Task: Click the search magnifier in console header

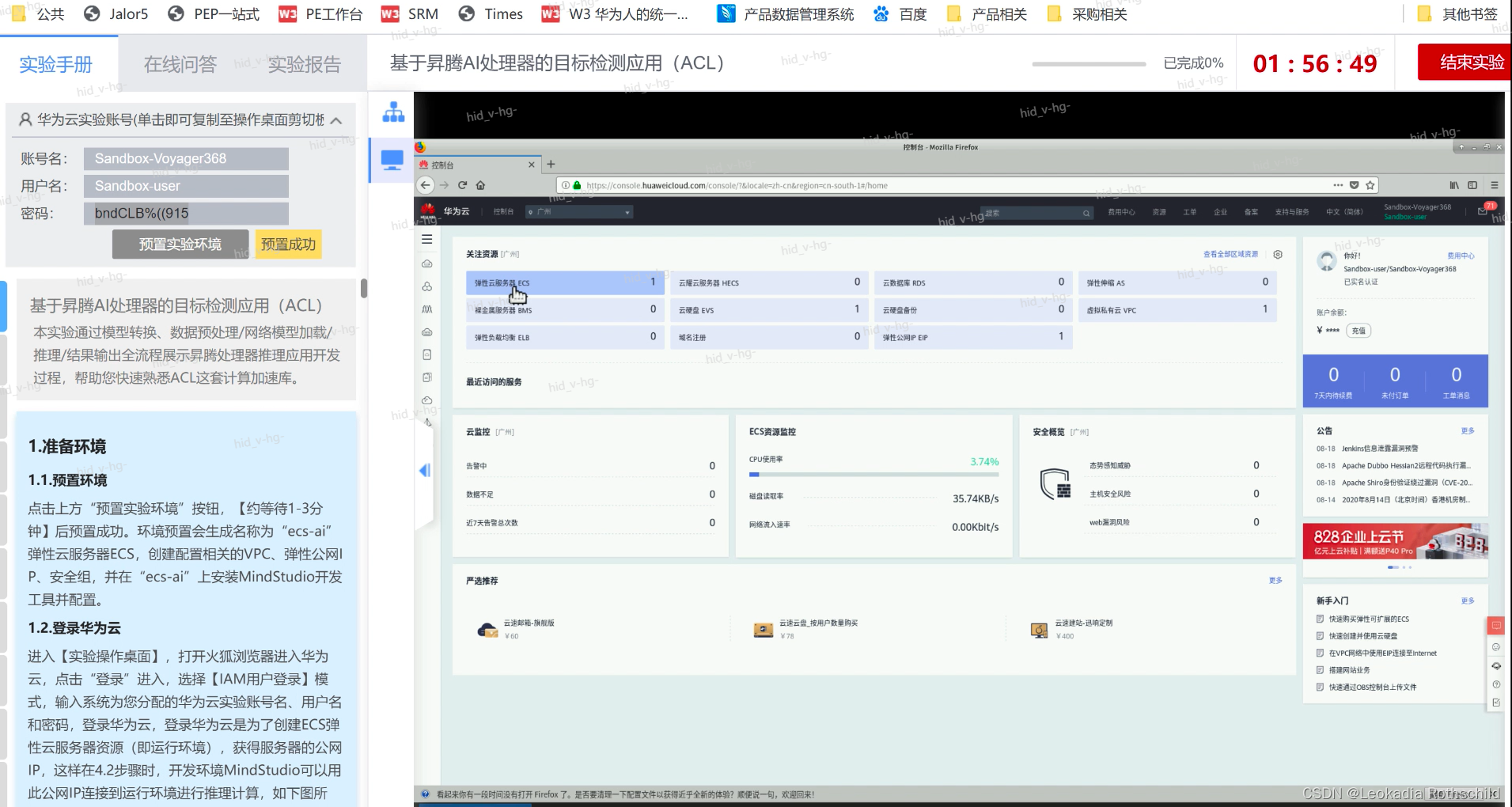Action: coord(1086,213)
